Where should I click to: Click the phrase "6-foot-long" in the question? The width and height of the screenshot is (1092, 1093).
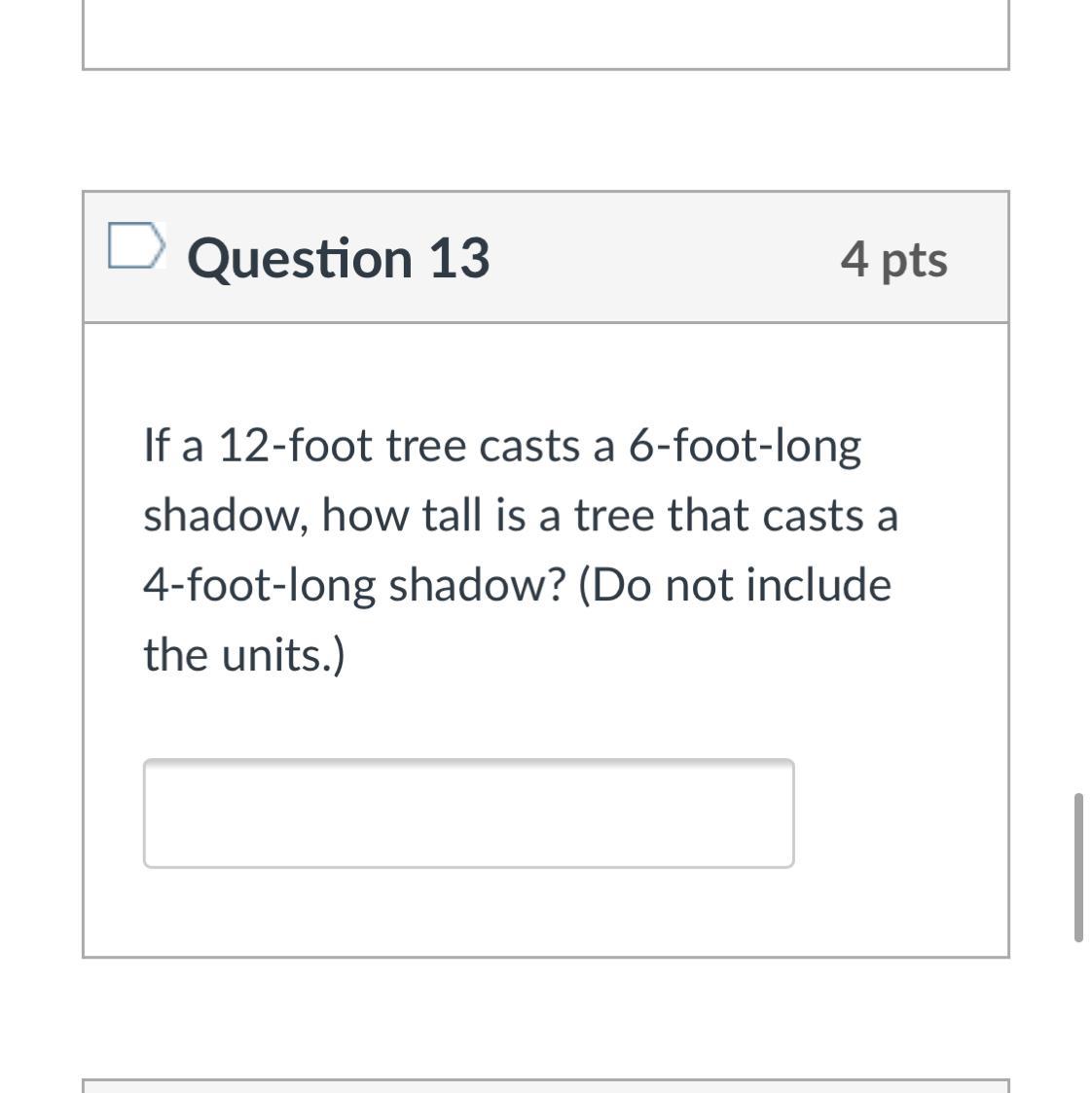[745, 446]
